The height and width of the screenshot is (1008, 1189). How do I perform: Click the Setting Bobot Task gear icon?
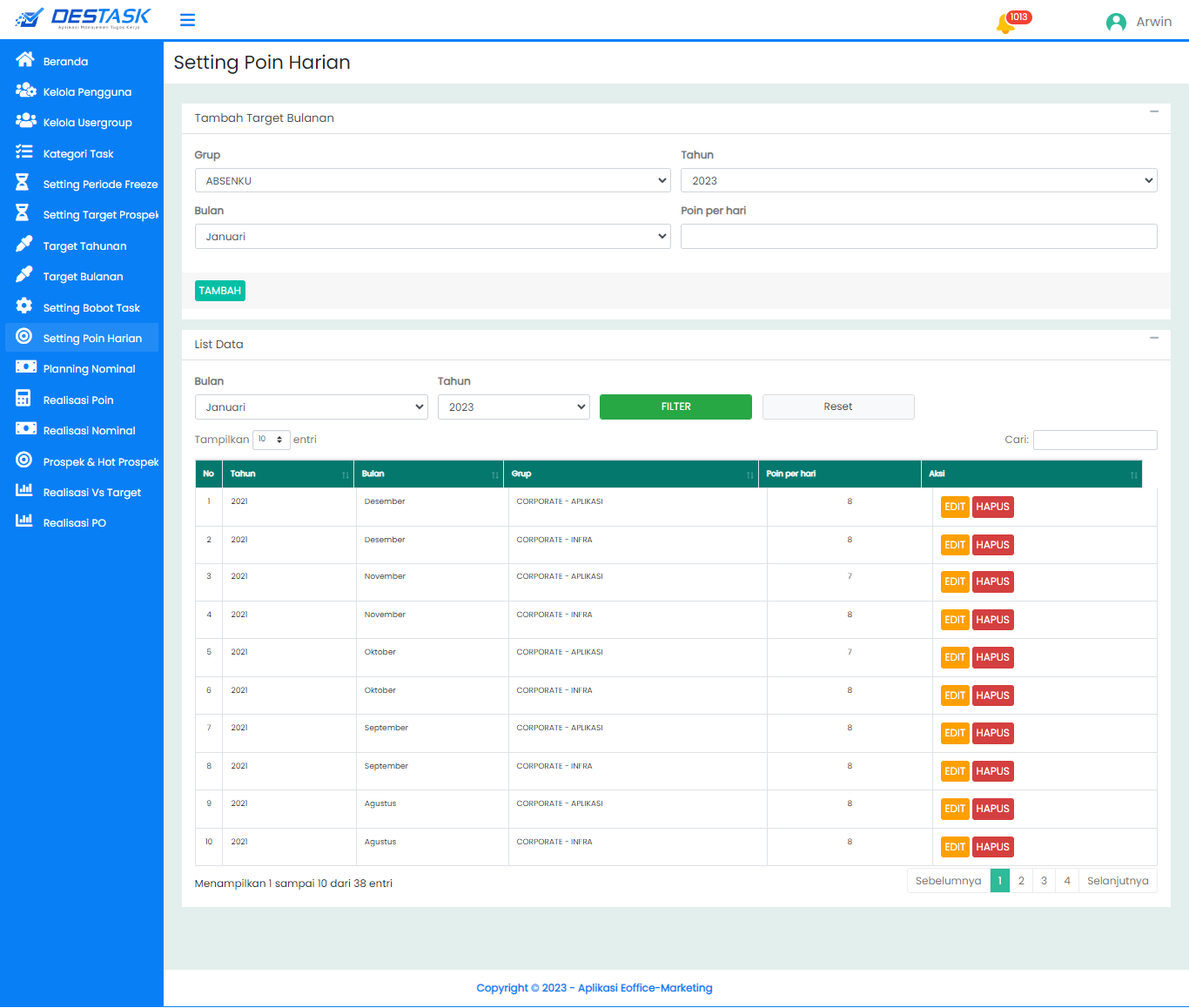tap(24, 306)
